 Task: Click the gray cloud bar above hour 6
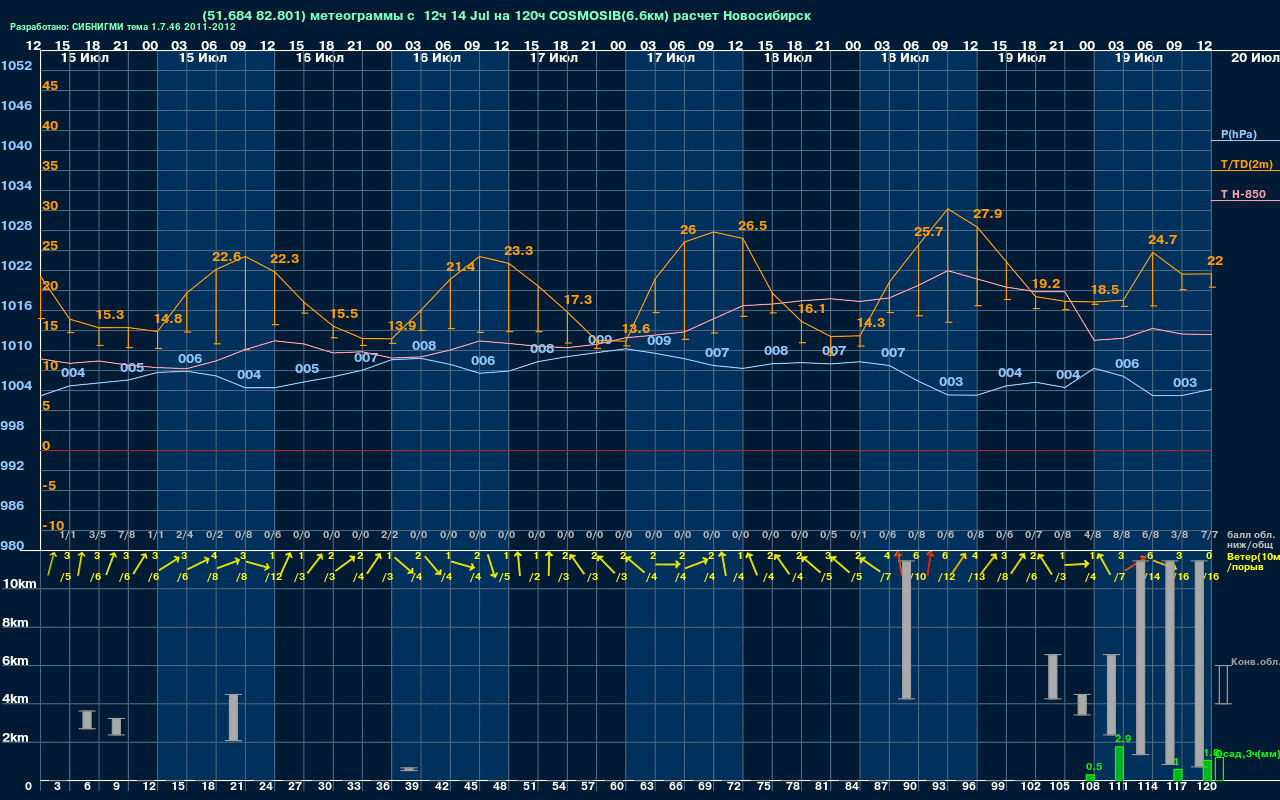tap(87, 720)
